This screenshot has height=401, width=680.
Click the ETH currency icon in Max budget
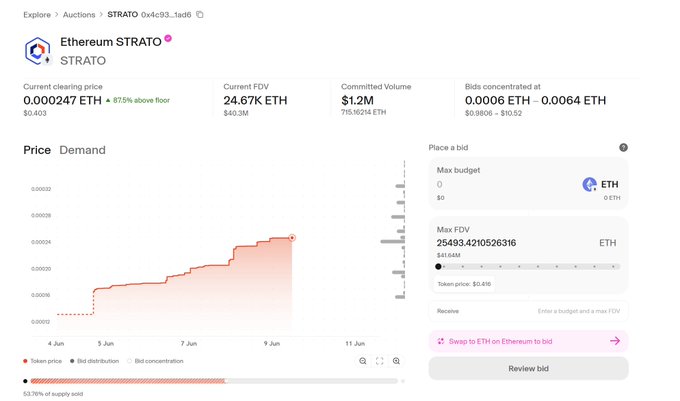(589, 184)
